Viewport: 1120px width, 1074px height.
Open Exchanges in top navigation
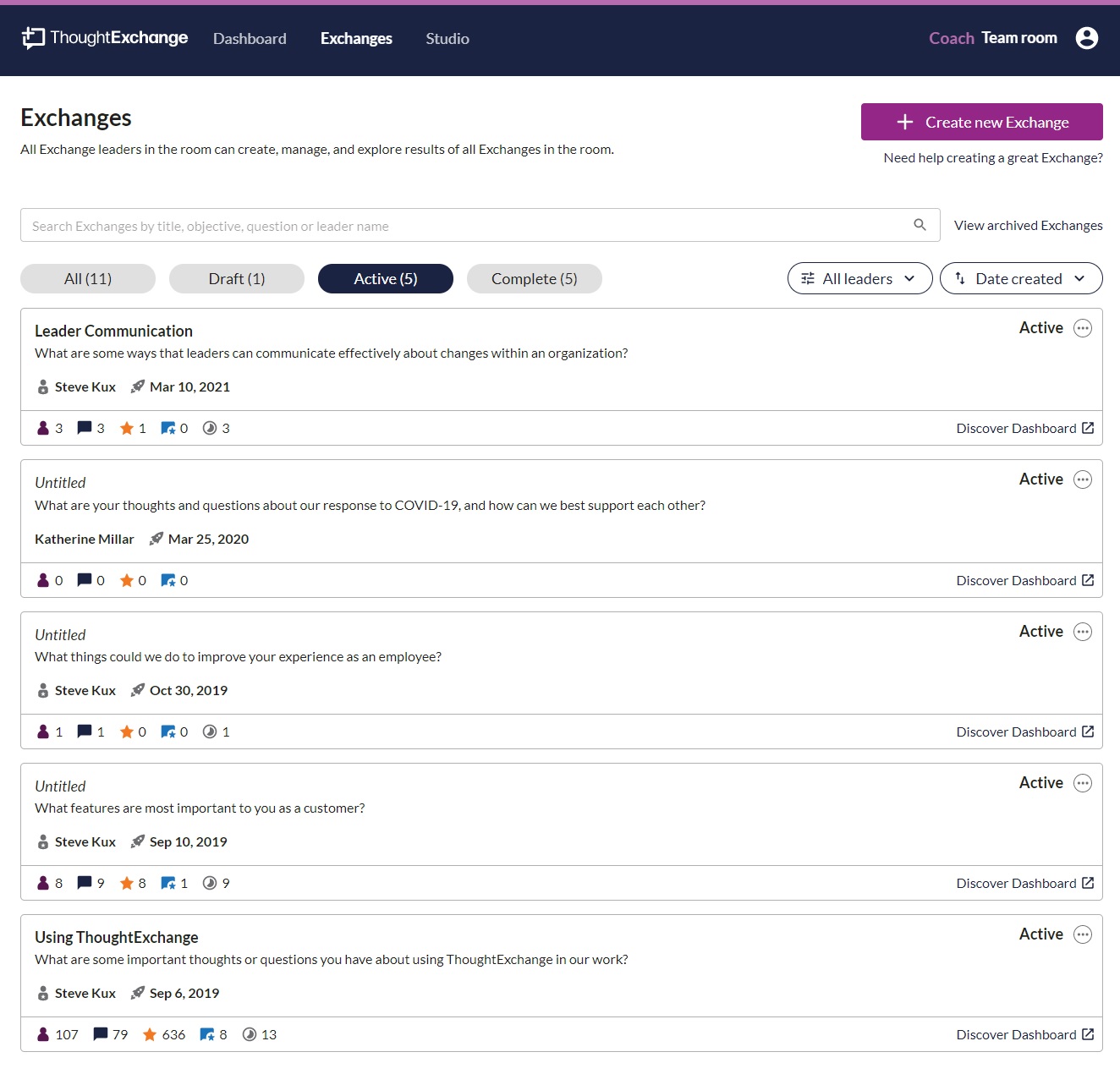point(356,39)
